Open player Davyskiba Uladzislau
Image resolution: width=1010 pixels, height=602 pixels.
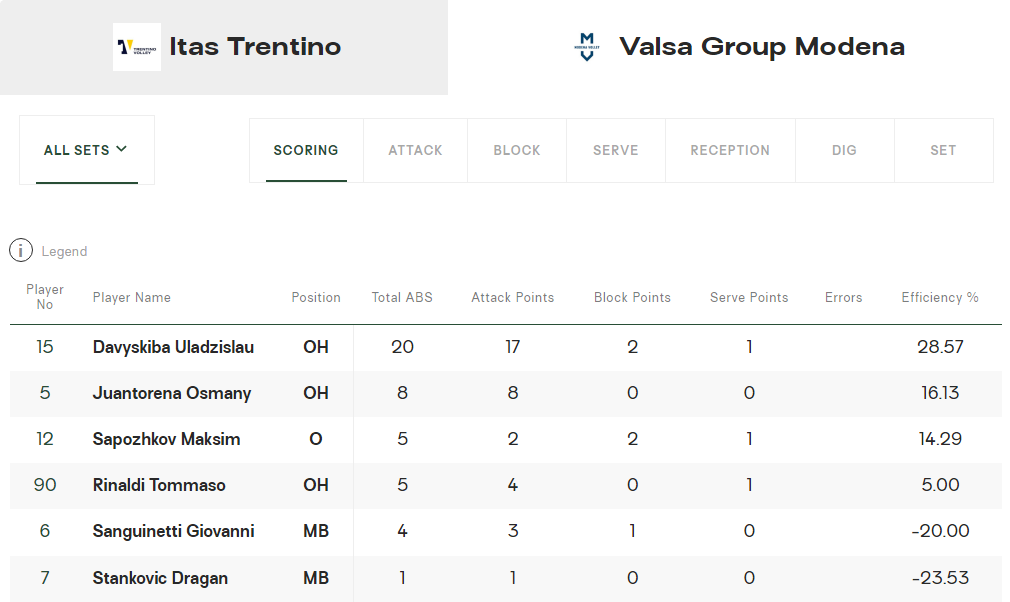coord(173,347)
